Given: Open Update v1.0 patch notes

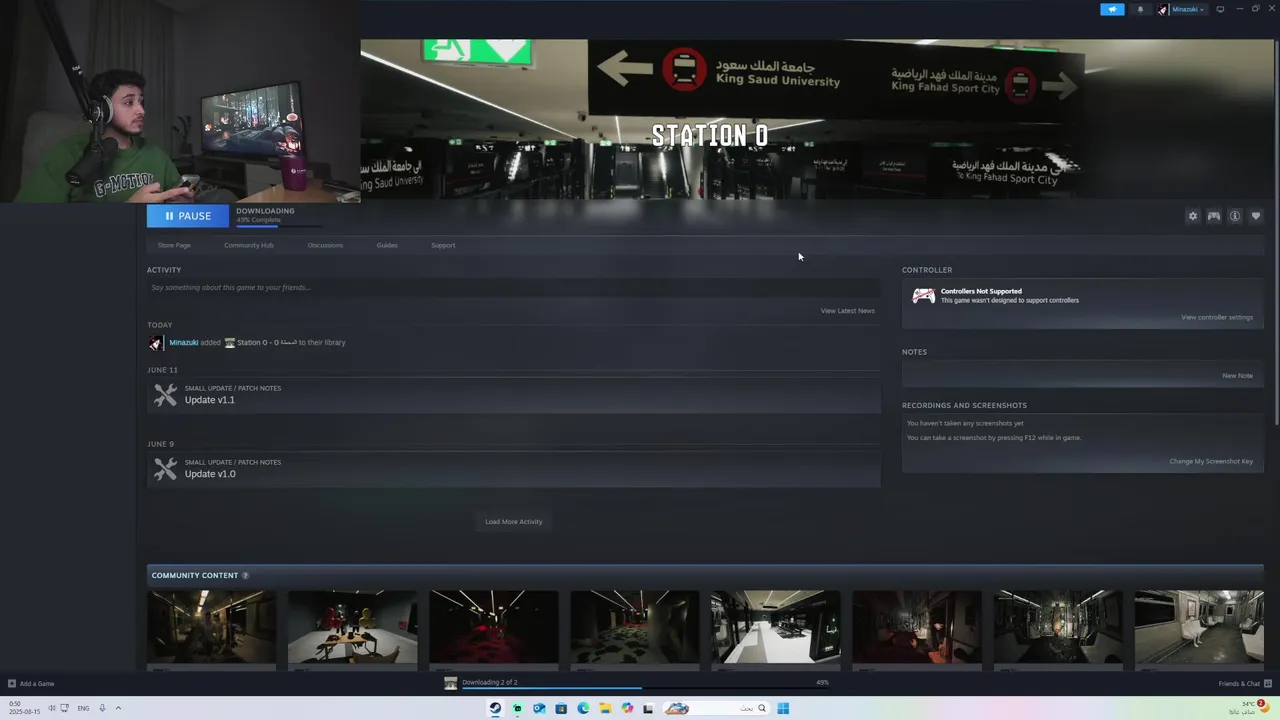Looking at the screenshot, I should (x=514, y=469).
